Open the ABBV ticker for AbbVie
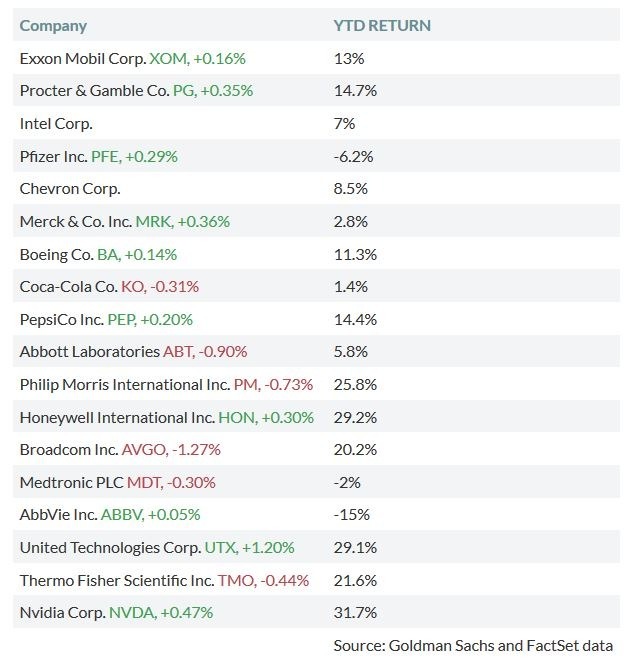The width and height of the screenshot is (639, 661). point(121,514)
